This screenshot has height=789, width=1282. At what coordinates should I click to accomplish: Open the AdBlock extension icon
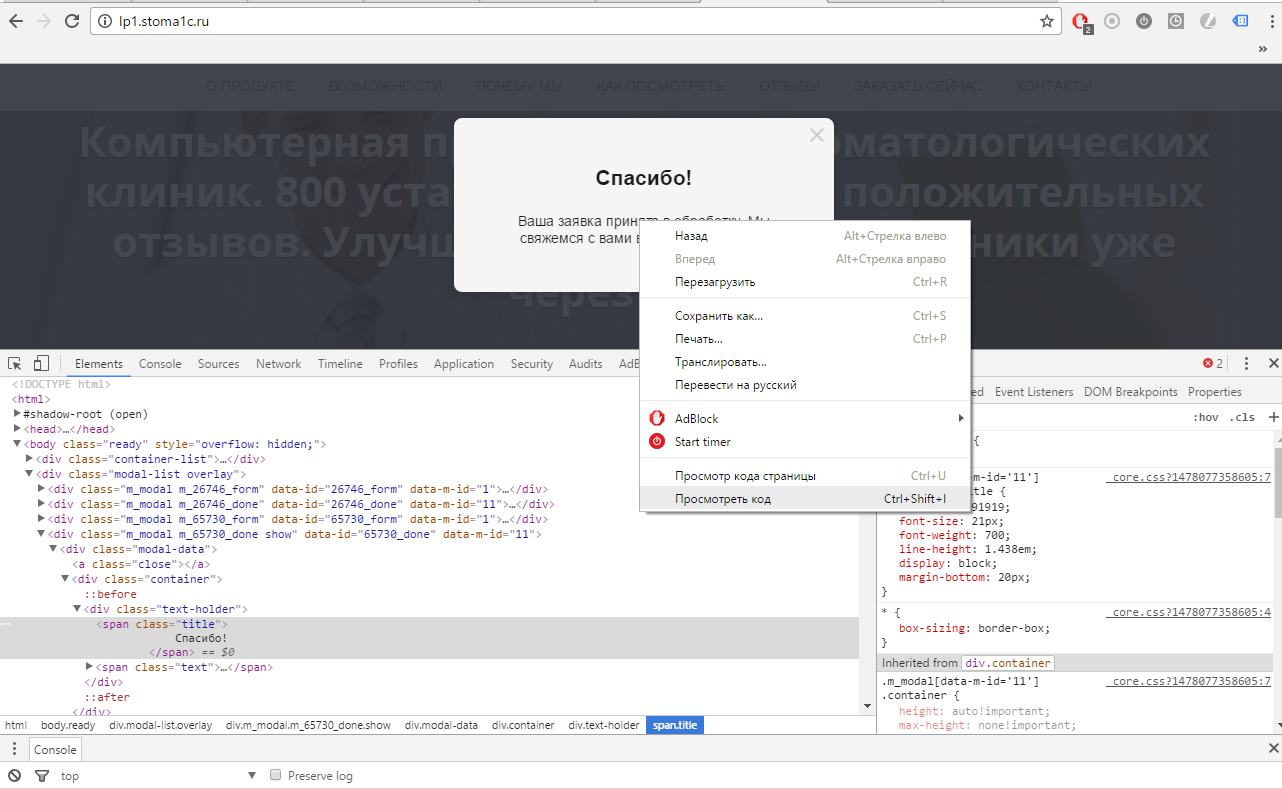click(x=1078, y=20)
